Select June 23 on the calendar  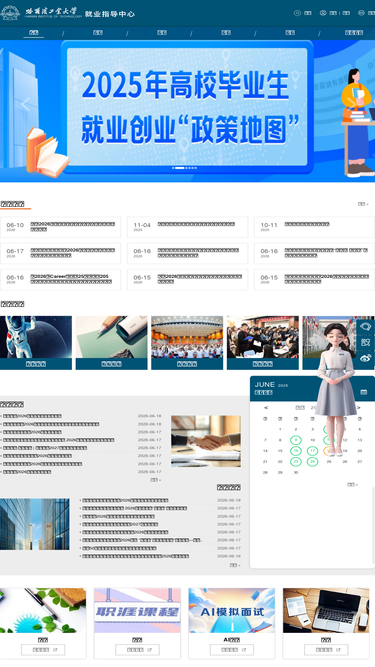tap(296, 462)
